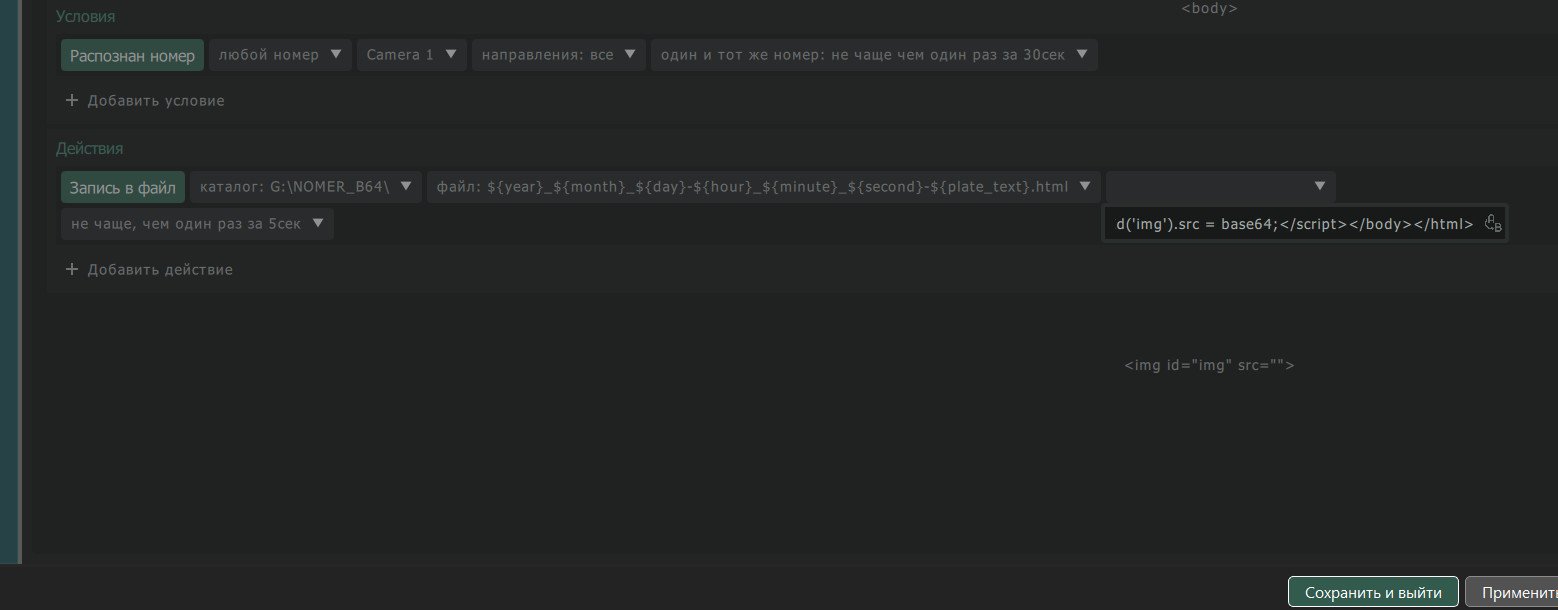The image size is (1558, 610).
Task: Open the 'каталог: G:\NOMER_B64\' dropdown
Action: tap(306, 187)
